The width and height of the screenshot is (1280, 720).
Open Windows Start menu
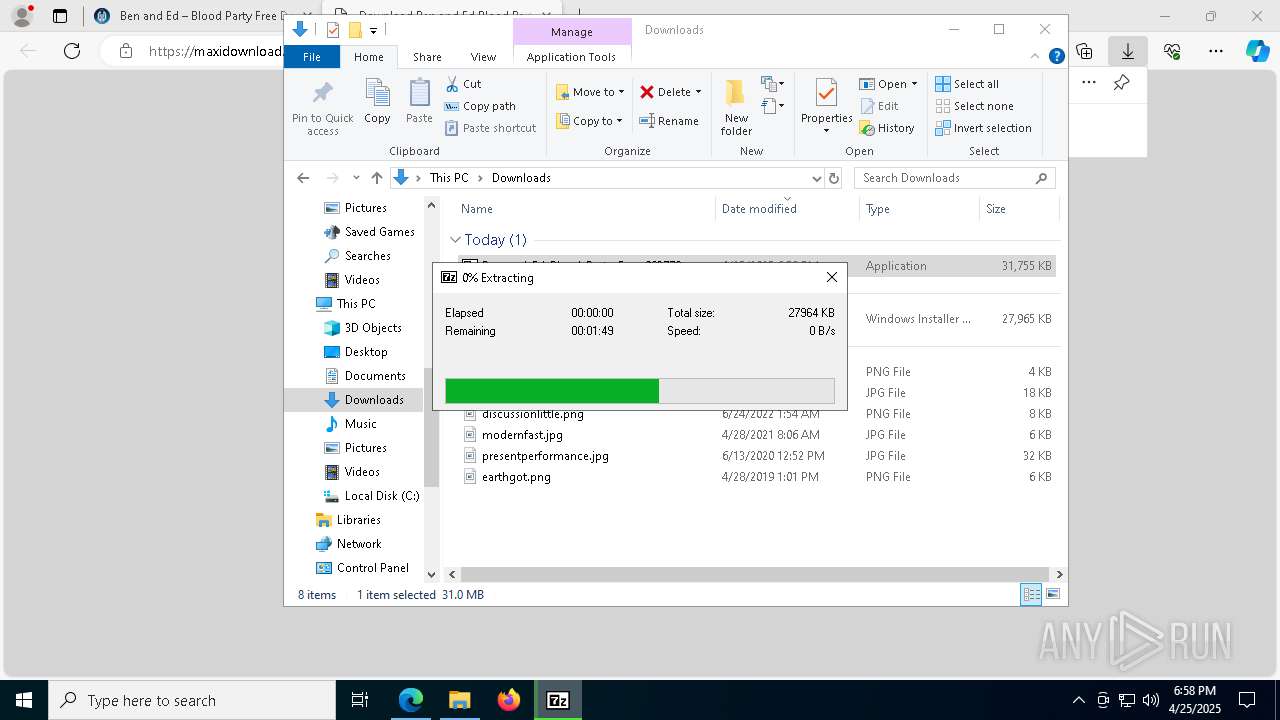click(x=24, y=700)
